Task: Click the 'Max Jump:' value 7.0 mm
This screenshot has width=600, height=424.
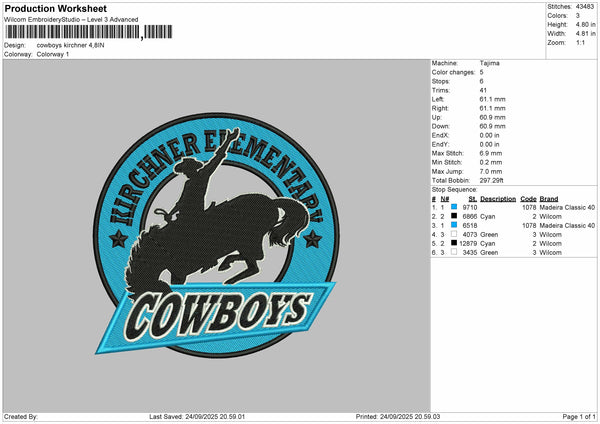Action: 491,171
